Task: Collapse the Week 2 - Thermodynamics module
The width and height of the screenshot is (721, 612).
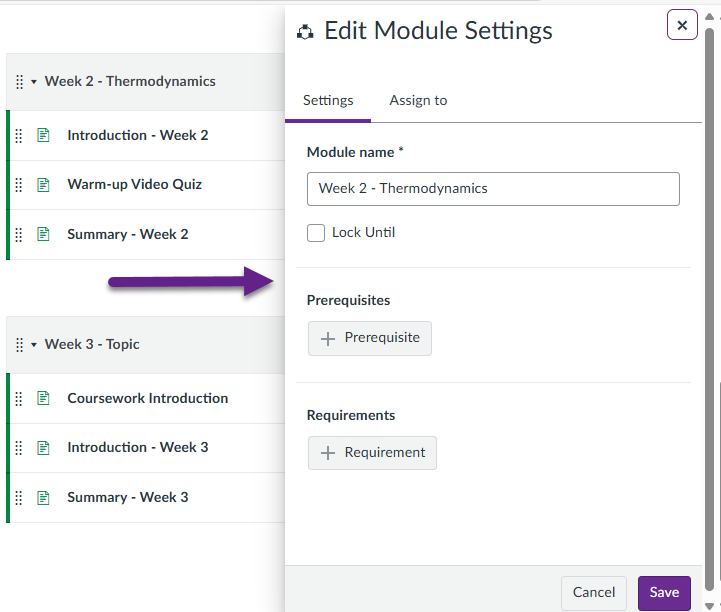Action: [x=34, y=82]
